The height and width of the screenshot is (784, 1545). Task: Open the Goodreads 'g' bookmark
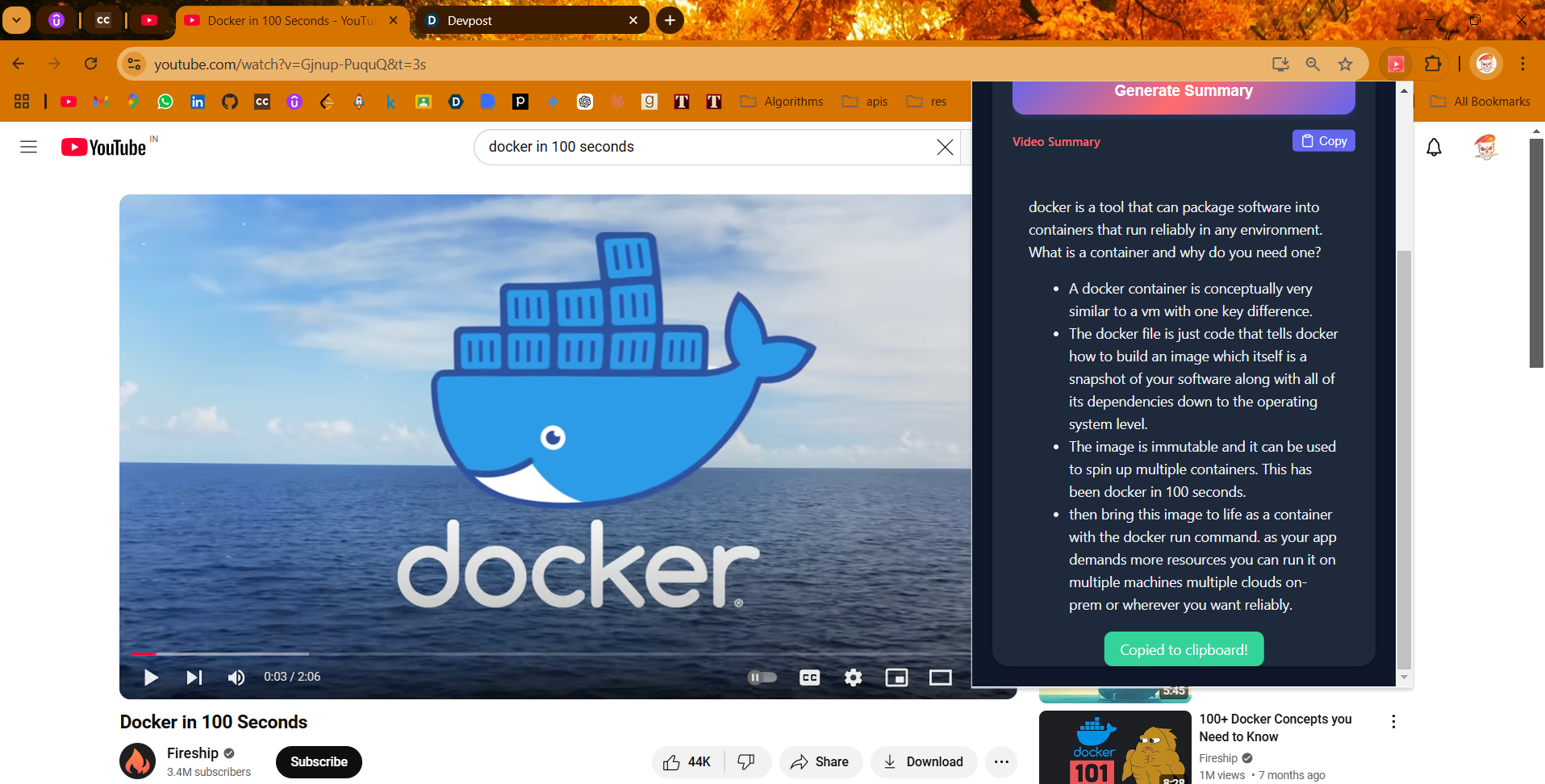click(649, 102)
